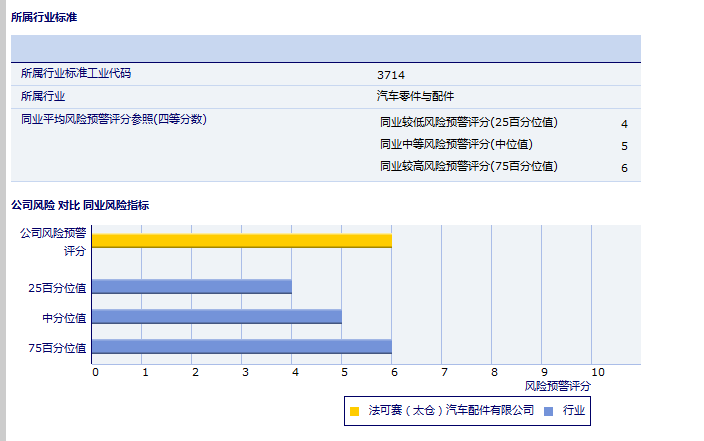Screen dimensions: 704x441
Task: Select the 汽车零件与配件 industry value
Action: point(415,96)
